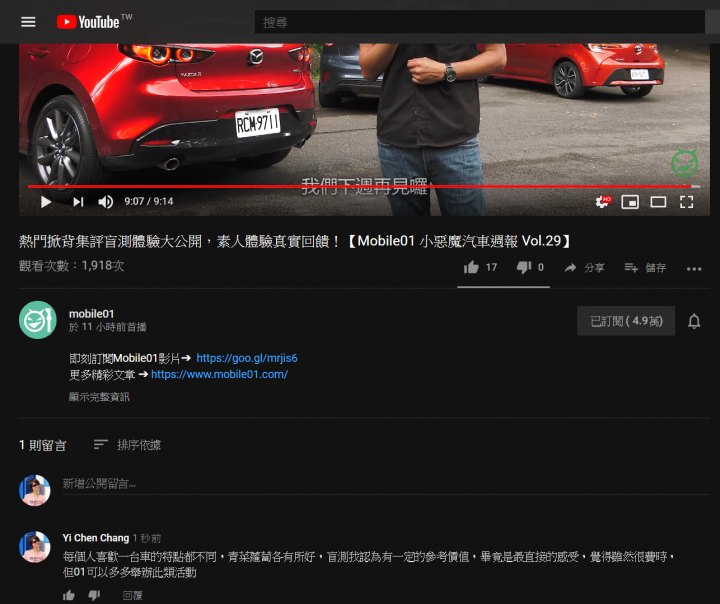
Task: Dislike Yi Chen Chang's comment
Action: 94,596
